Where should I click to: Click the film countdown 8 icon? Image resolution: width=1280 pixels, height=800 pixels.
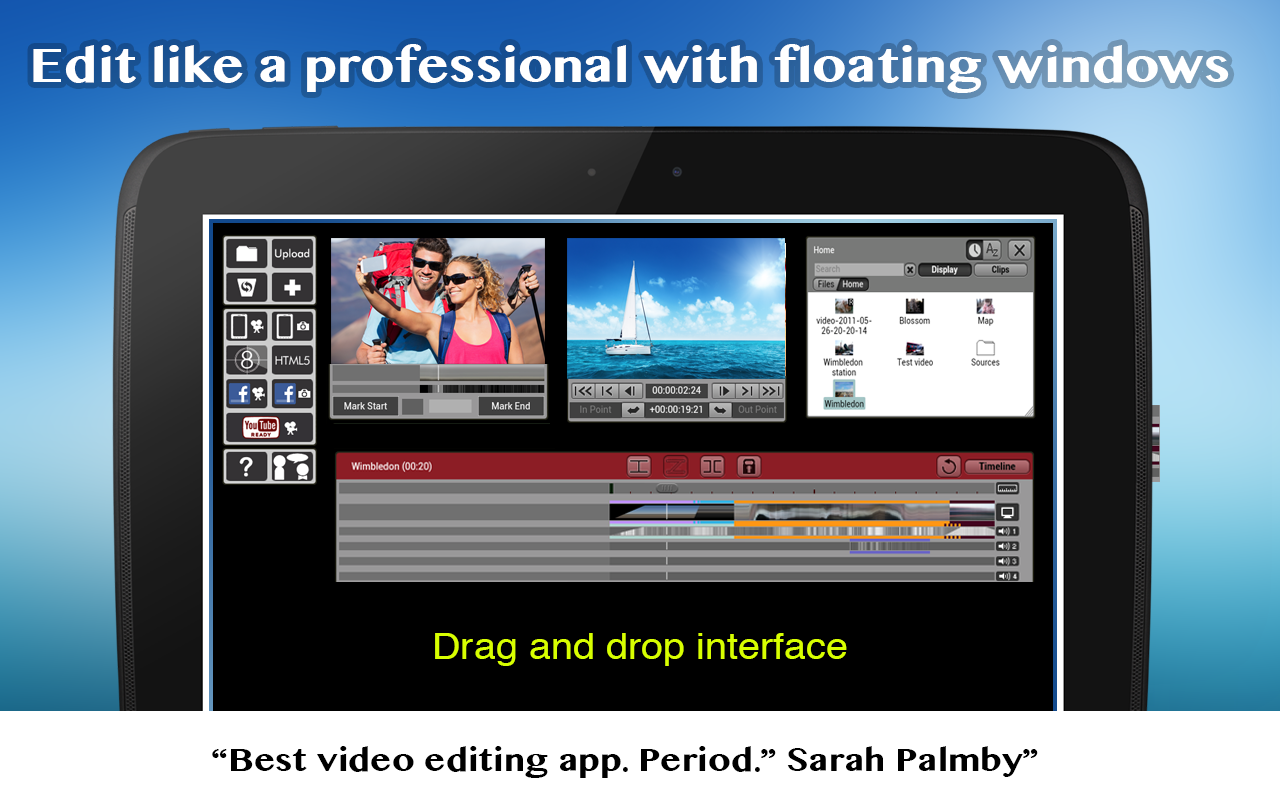tap(247, 360)
